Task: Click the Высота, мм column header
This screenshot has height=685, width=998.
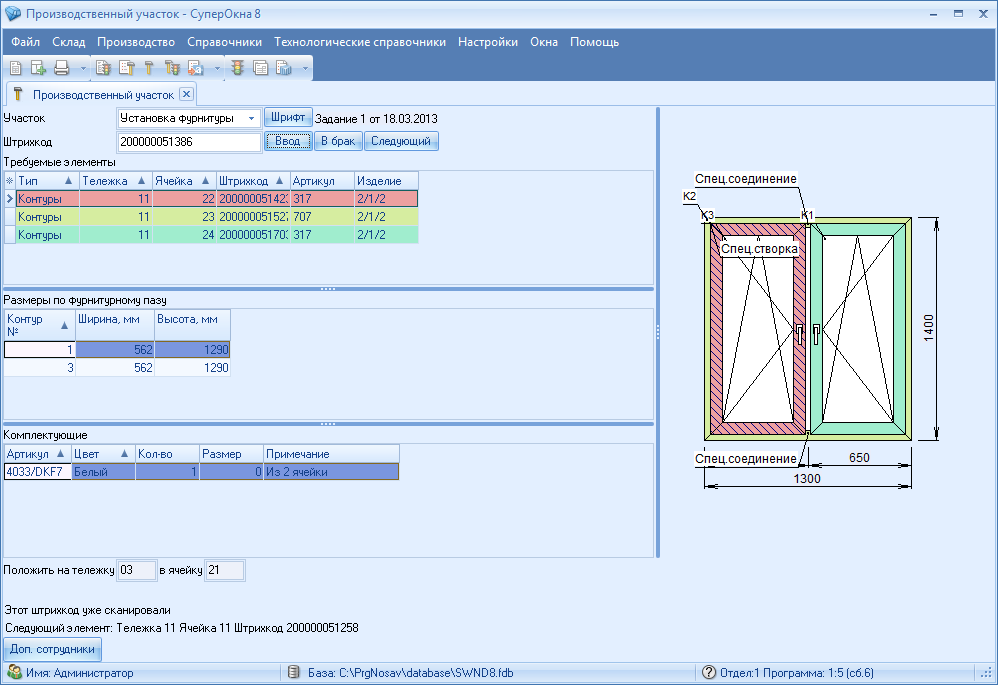Action: [x=192, y=325]
